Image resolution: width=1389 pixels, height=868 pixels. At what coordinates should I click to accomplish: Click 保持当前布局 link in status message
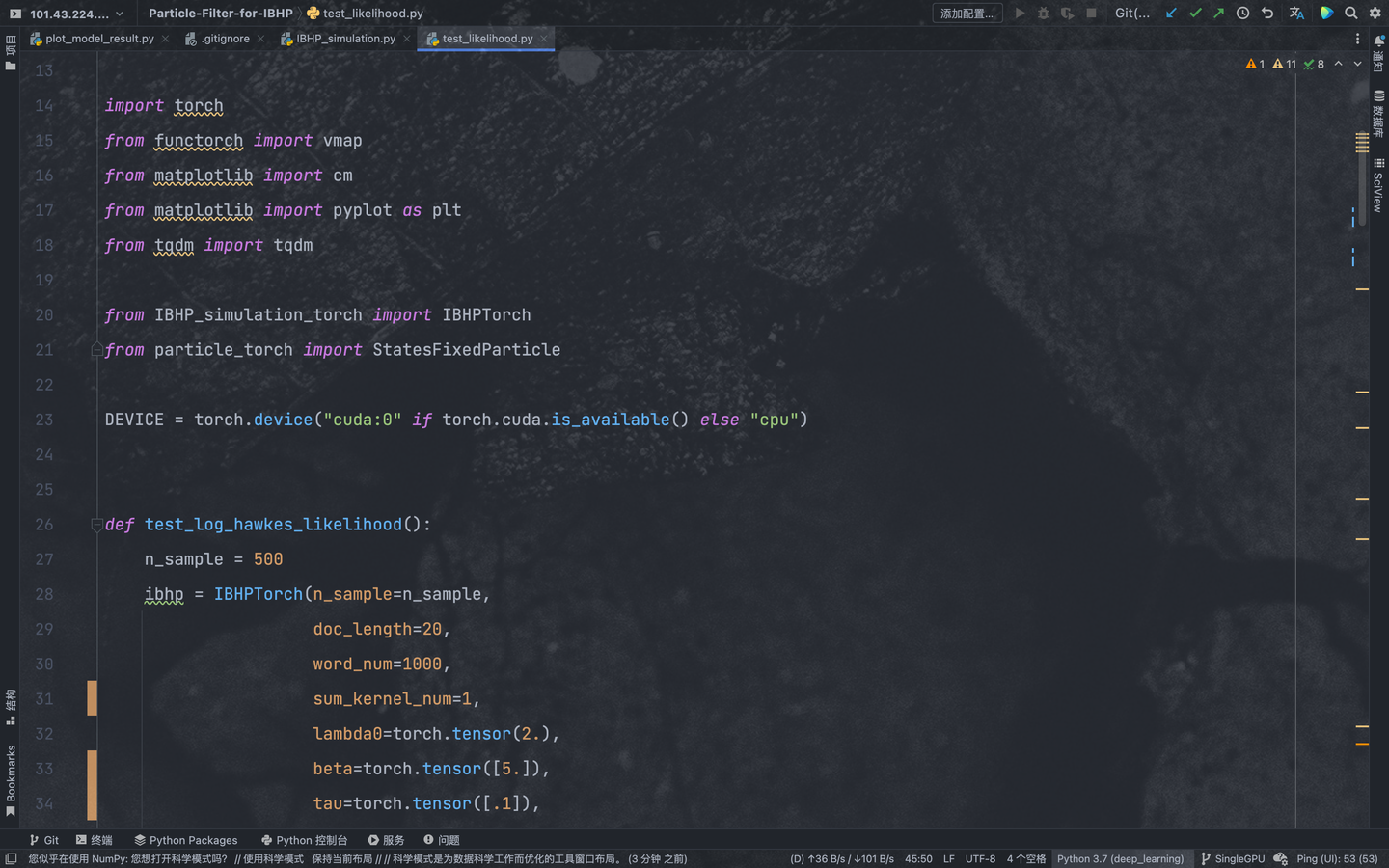tap(341, 858)
